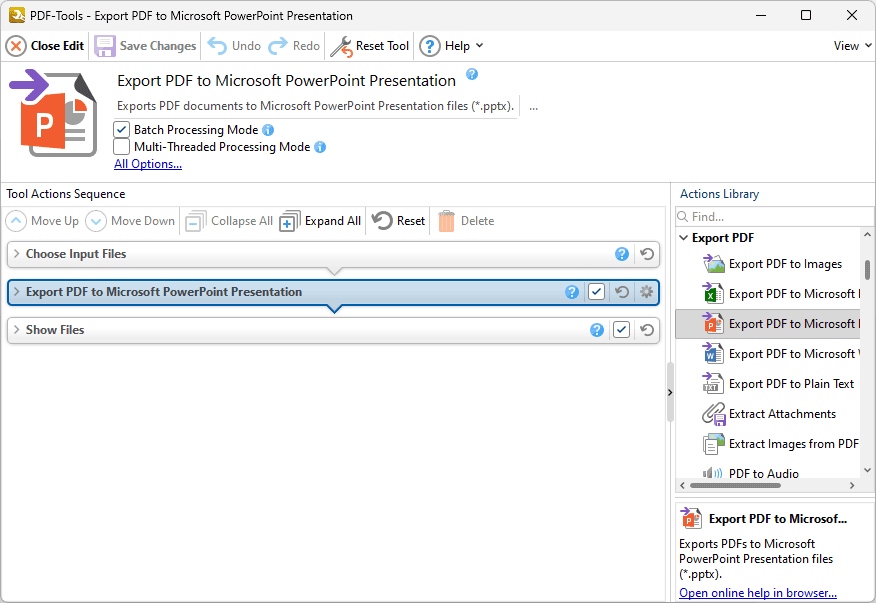Click the Reset sequence icon

(382, 221)
